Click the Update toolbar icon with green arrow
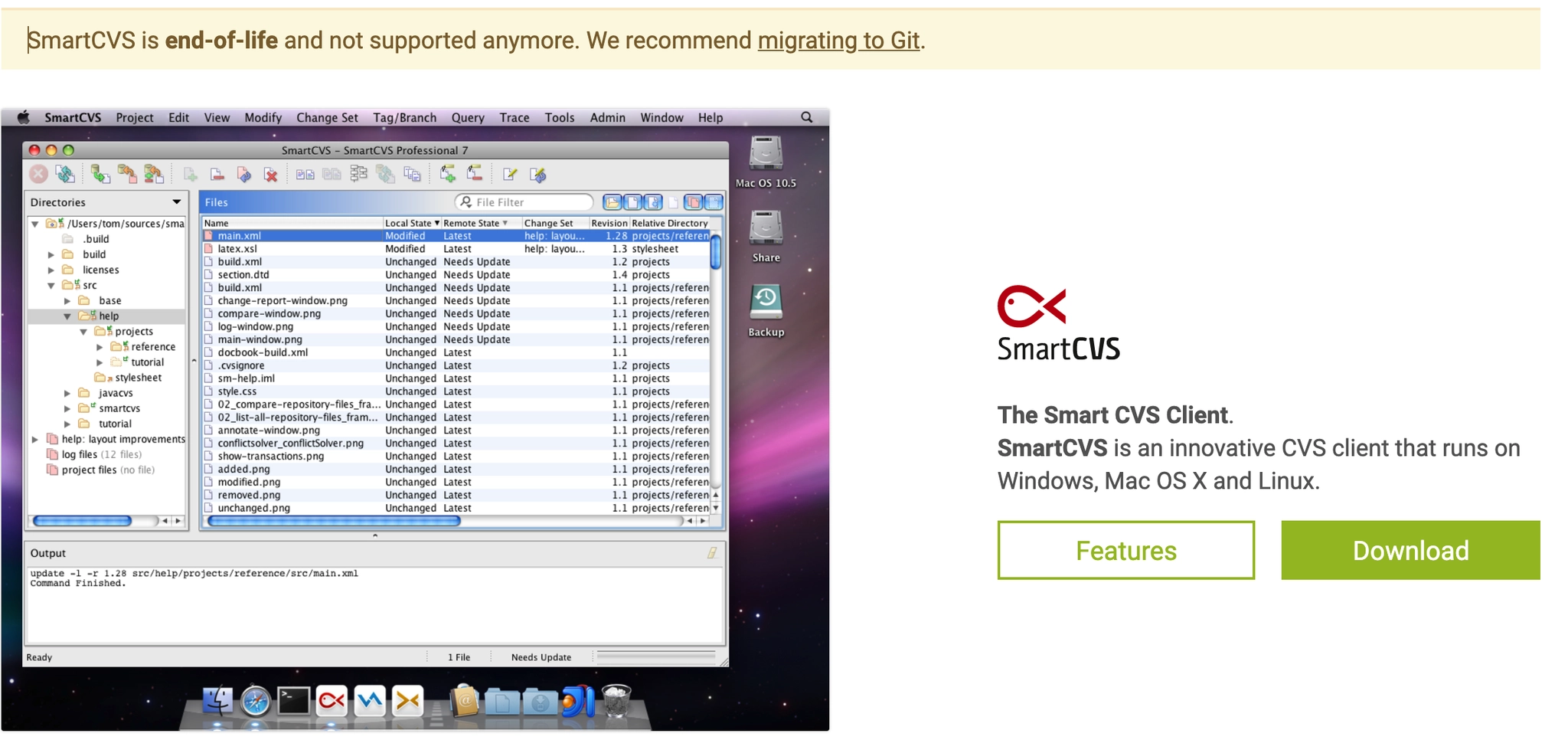The image size is (1568, 740). click(x=100, y=175)
